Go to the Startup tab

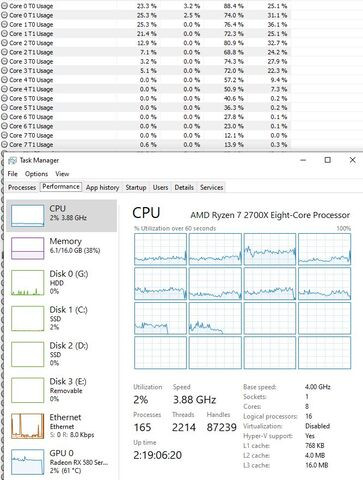[136, 187]
